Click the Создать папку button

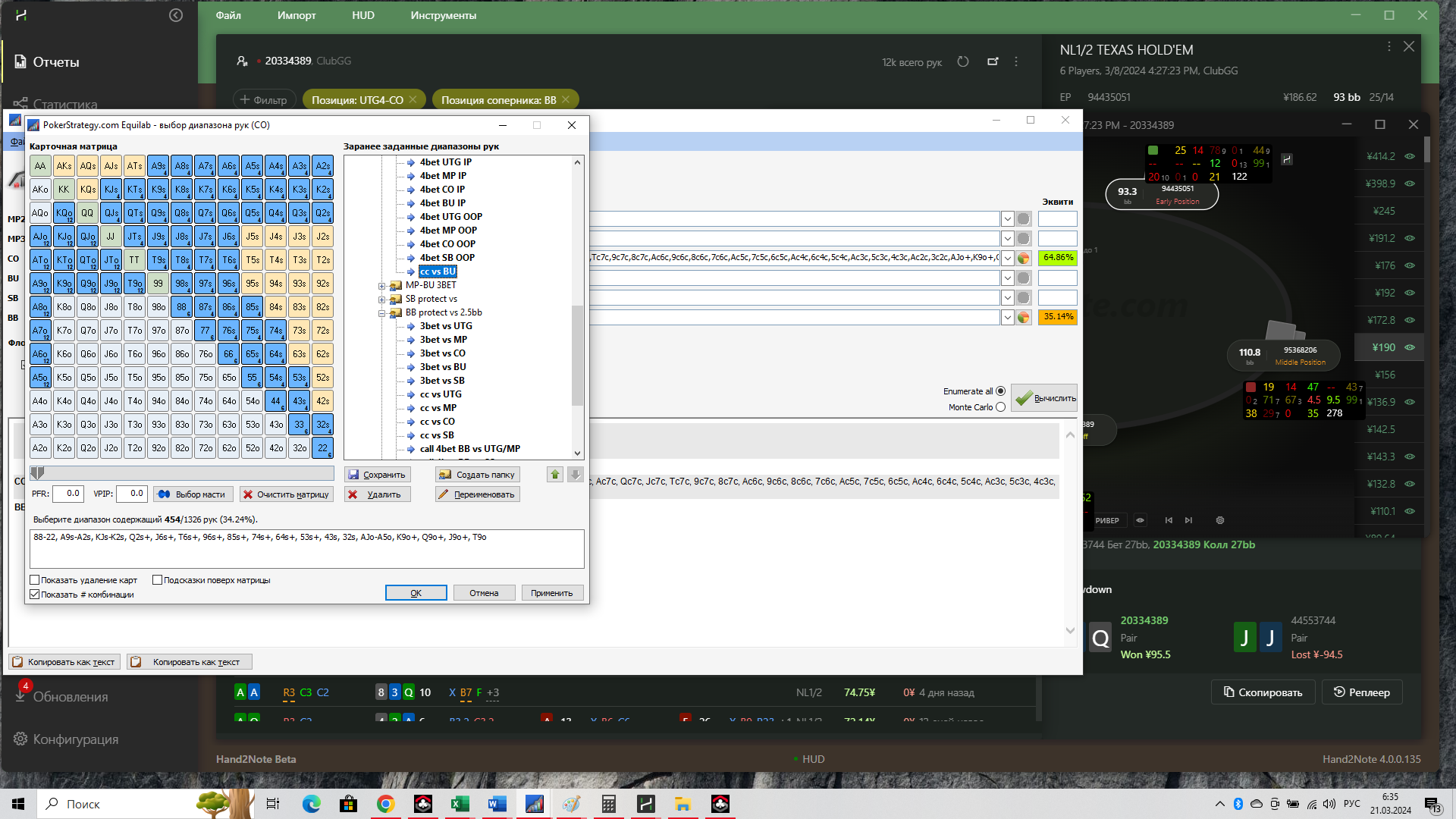pos(478,475)
